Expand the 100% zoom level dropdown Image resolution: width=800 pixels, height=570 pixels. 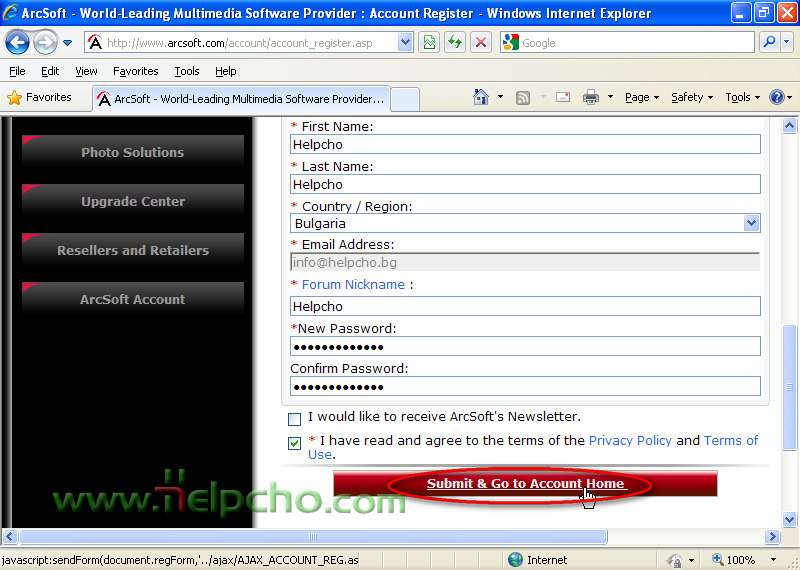773,560
